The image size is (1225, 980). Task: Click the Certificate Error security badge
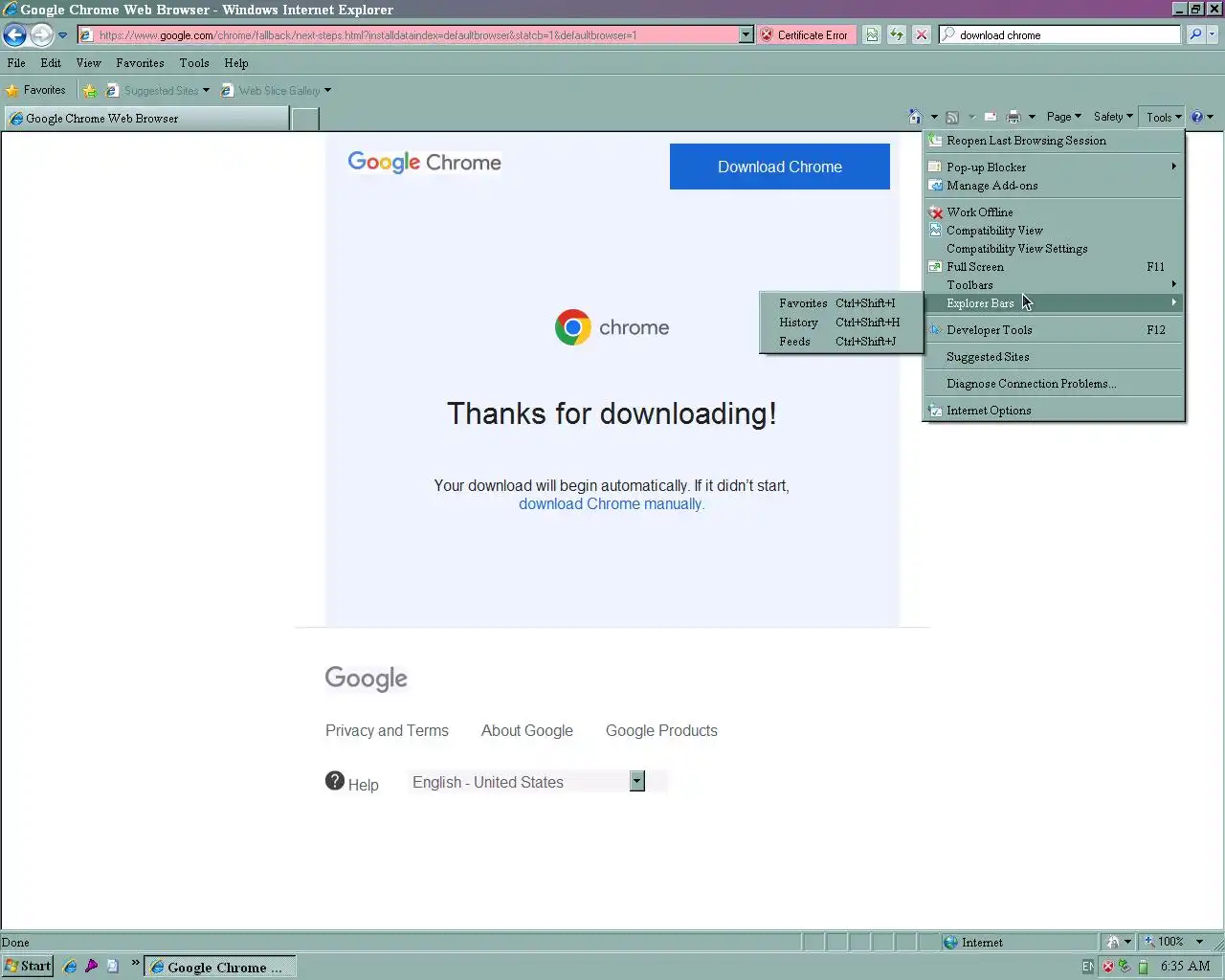(806, 35)
